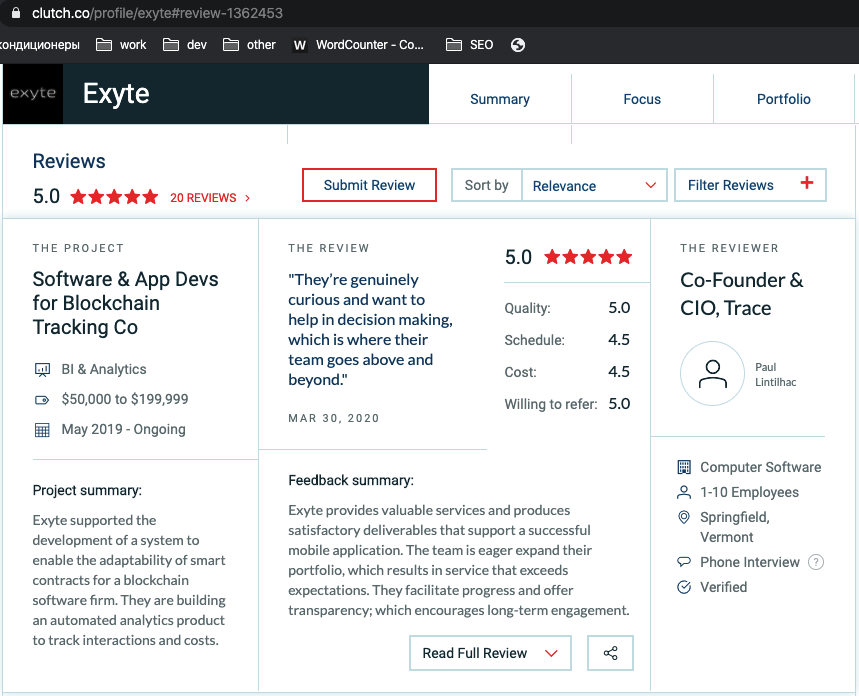The image size is (859, 696).
Task: Click the Submit Review button
Action: point(369,185)
